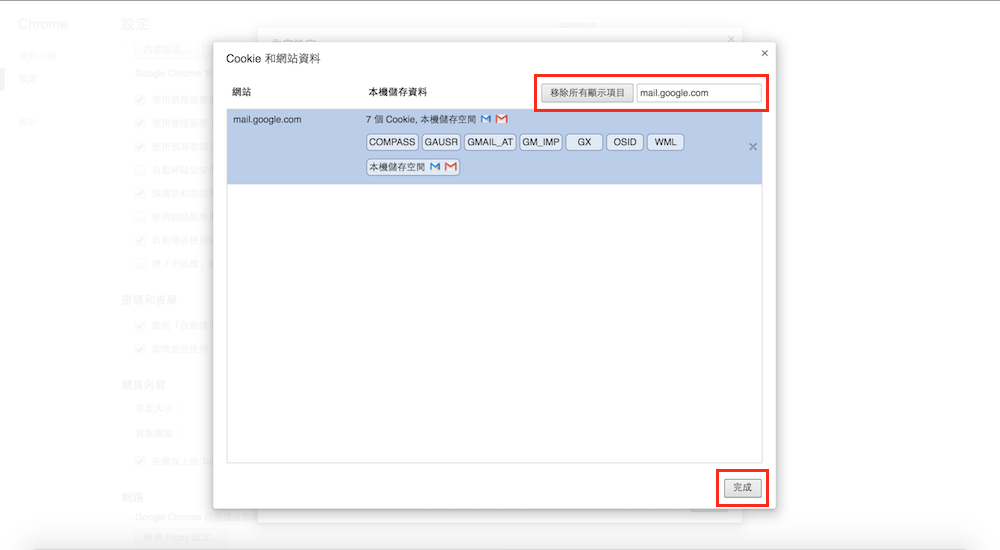This screenshot has height=550, width=1000.
Task: Toggle the 「不追蹤」 checkbox in settings
Action: click(x=140, y=264)
